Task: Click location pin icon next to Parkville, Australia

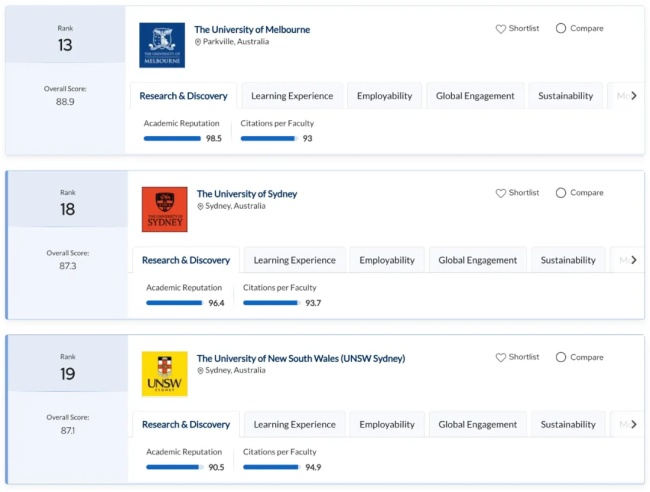Action: click(x=198, y=42)
